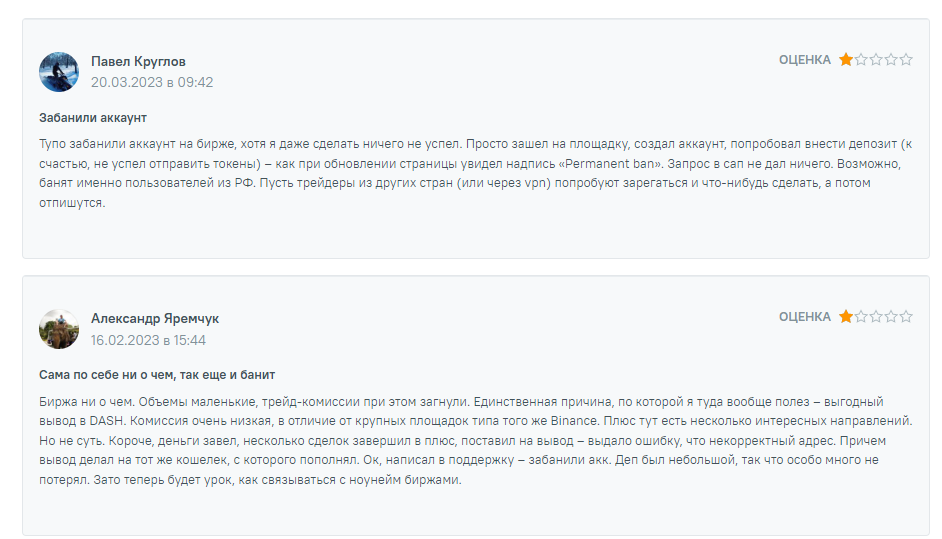Click Александр Яремчук's avatar picture
This screenshot has width=942, height=539.
59,329
